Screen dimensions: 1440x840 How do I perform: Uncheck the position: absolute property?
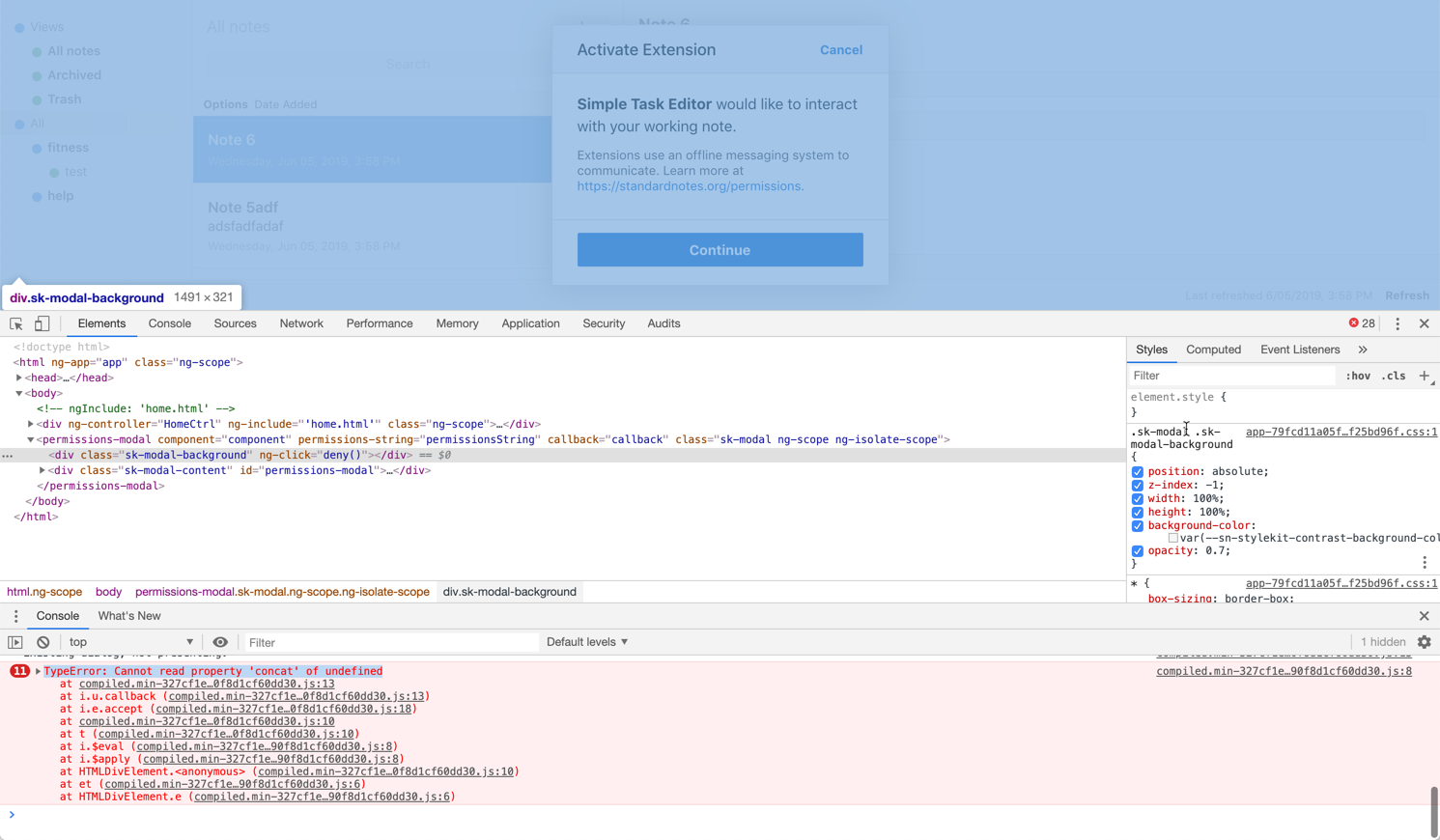coord(1138,472)
